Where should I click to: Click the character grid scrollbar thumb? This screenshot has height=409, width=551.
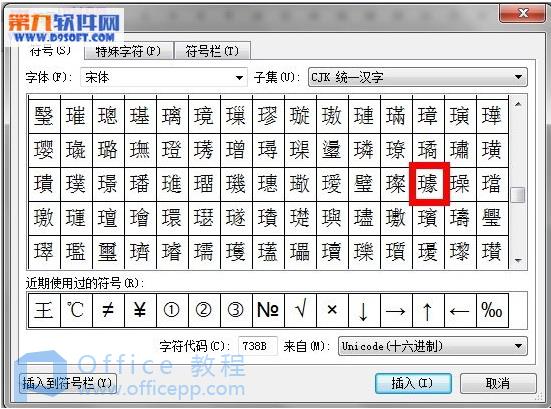tap(518, 195)
